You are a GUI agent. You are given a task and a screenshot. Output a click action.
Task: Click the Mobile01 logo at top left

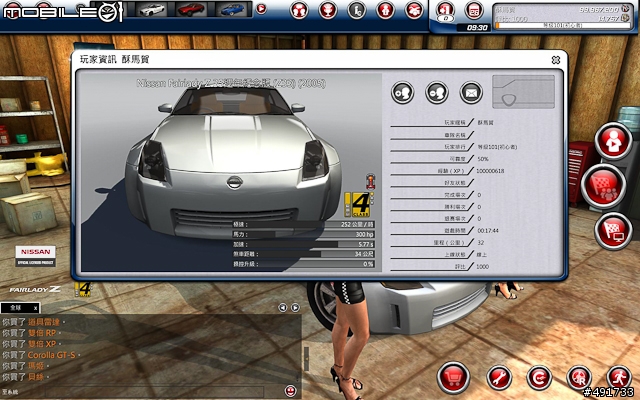(x=62, y=12)
